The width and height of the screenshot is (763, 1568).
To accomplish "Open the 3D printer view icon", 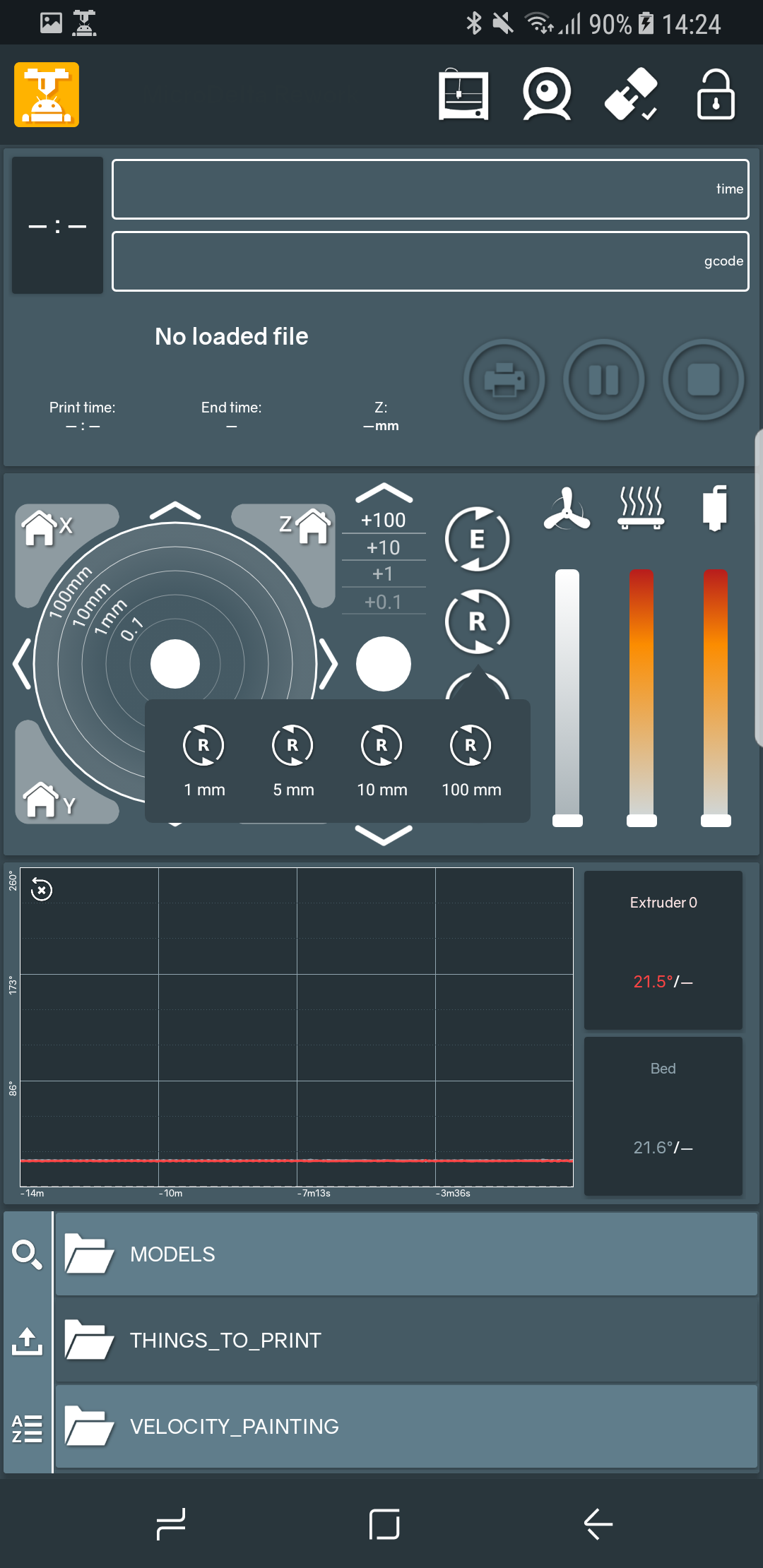I will pos(463,95).
